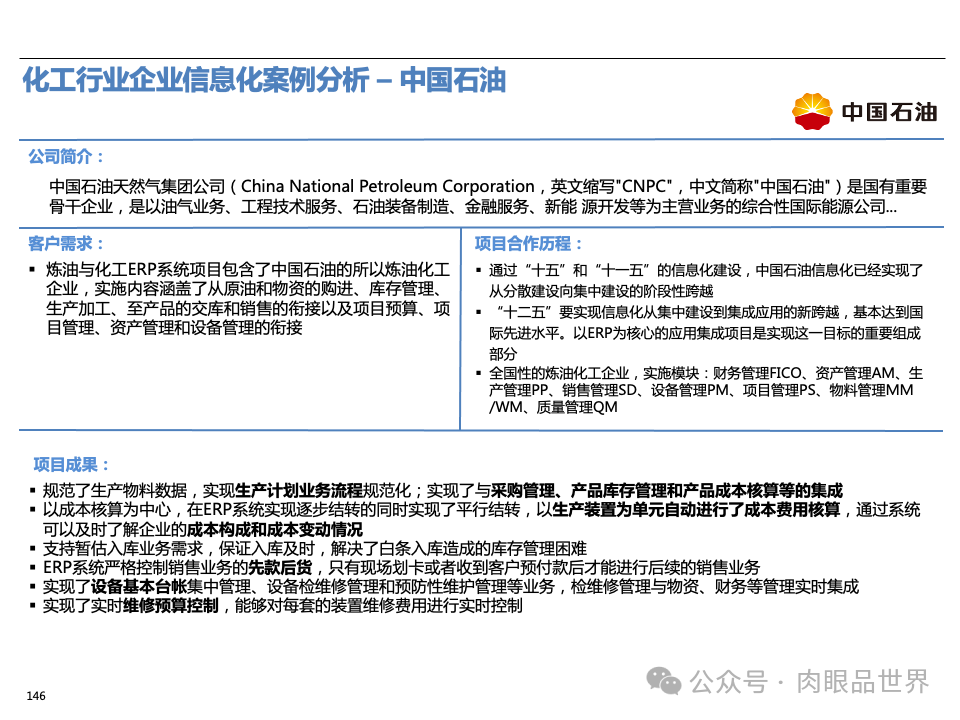Viewport: 960px width, 720px height.
Task: Click the slide title 化工行业企业信息化案例分析 – 中国石油
Action: click(264, 80)
